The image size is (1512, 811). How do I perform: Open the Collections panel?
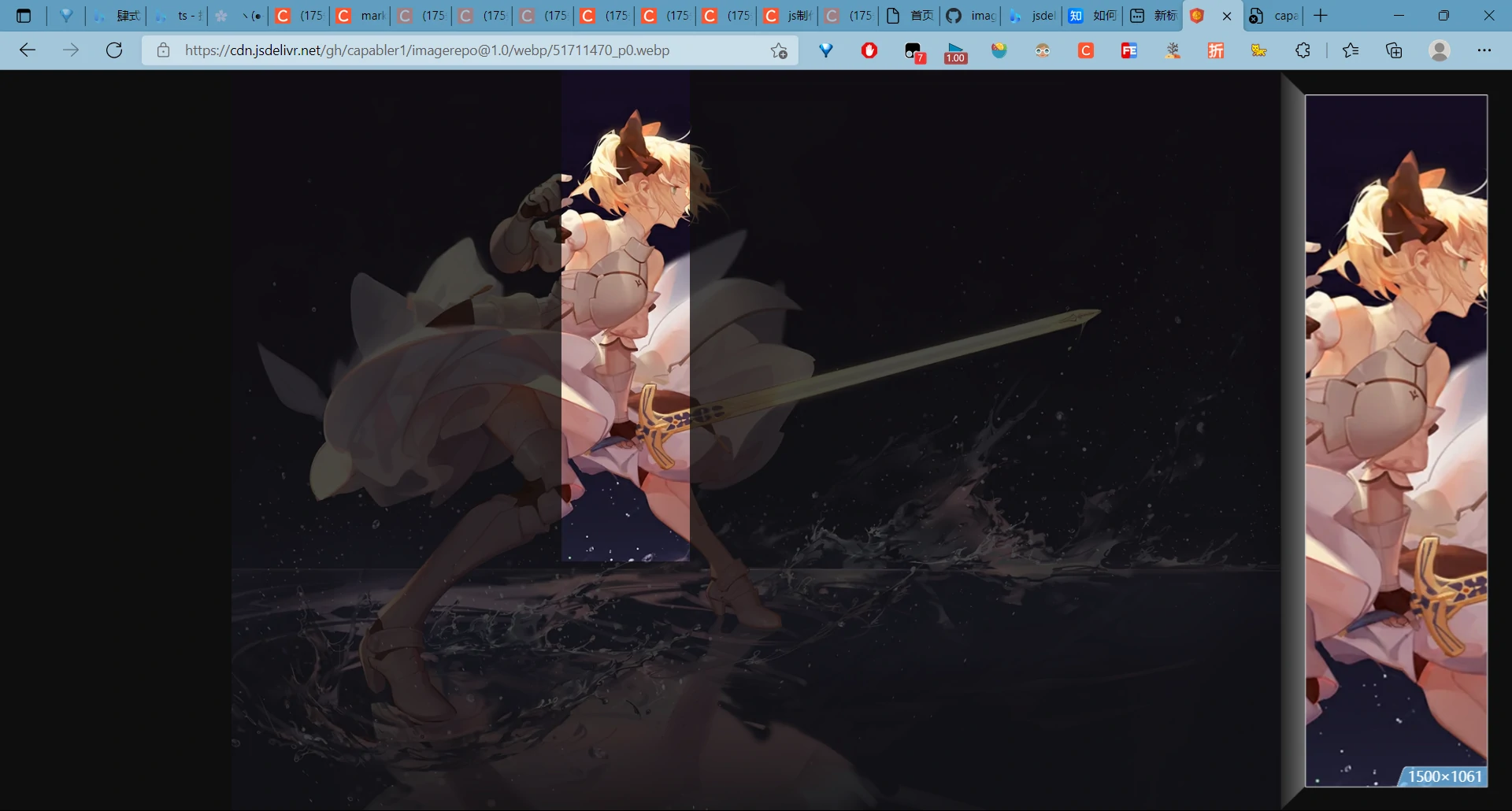1394,50
